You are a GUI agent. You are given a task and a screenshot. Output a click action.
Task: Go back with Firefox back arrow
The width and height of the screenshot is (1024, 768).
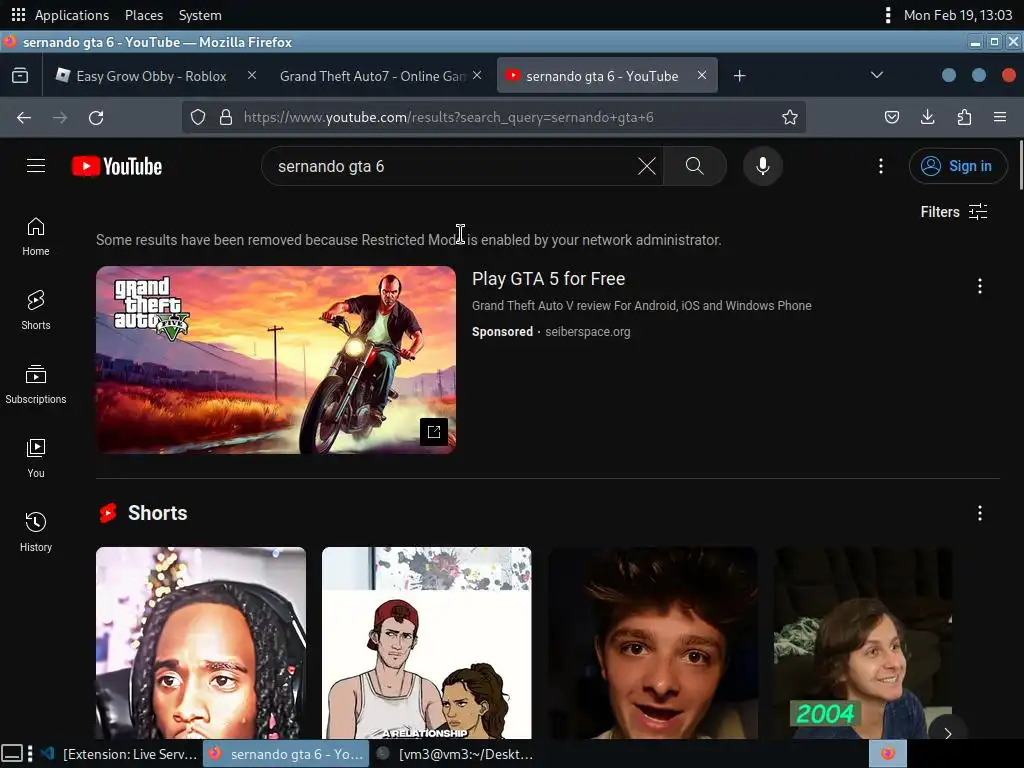pos(24,118)
